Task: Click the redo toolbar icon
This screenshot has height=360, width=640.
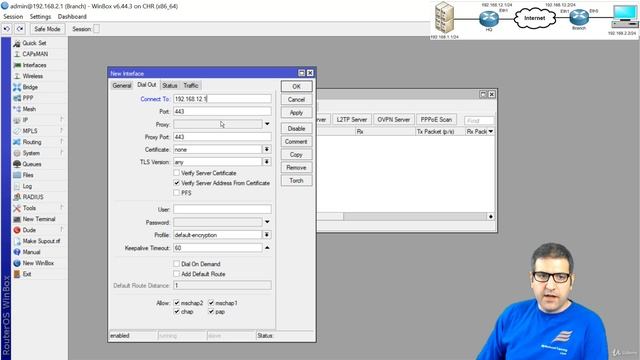Action: click(x=20, y=29)
